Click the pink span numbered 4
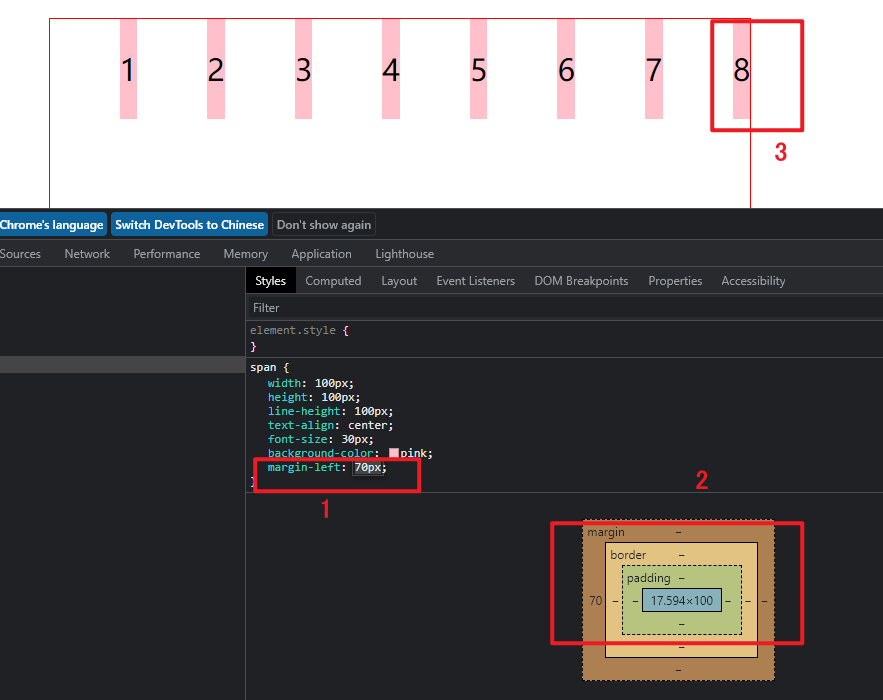 (x=391, y=69)
